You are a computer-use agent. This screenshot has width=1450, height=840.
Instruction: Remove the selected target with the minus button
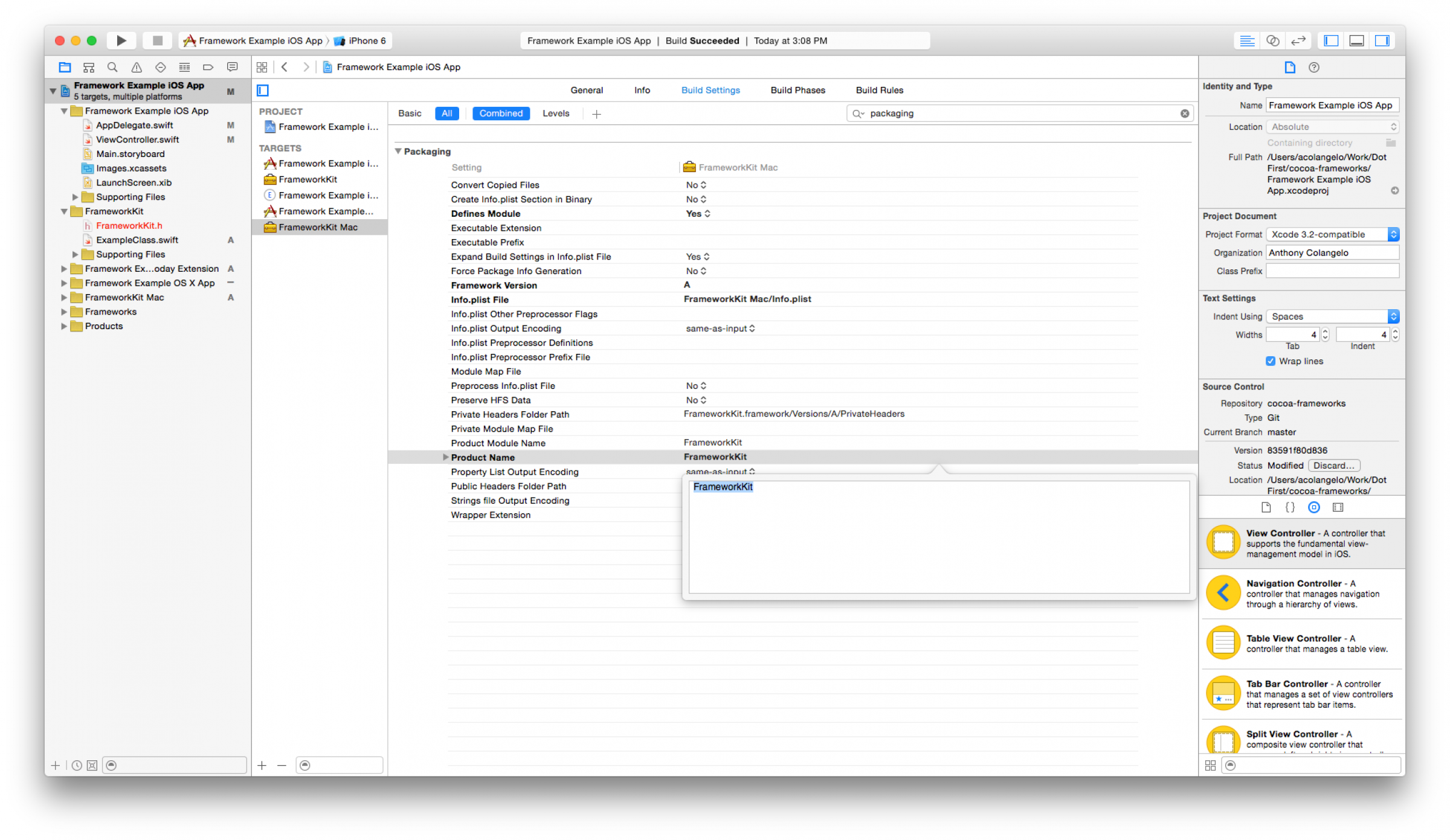(x=282, y=765)
